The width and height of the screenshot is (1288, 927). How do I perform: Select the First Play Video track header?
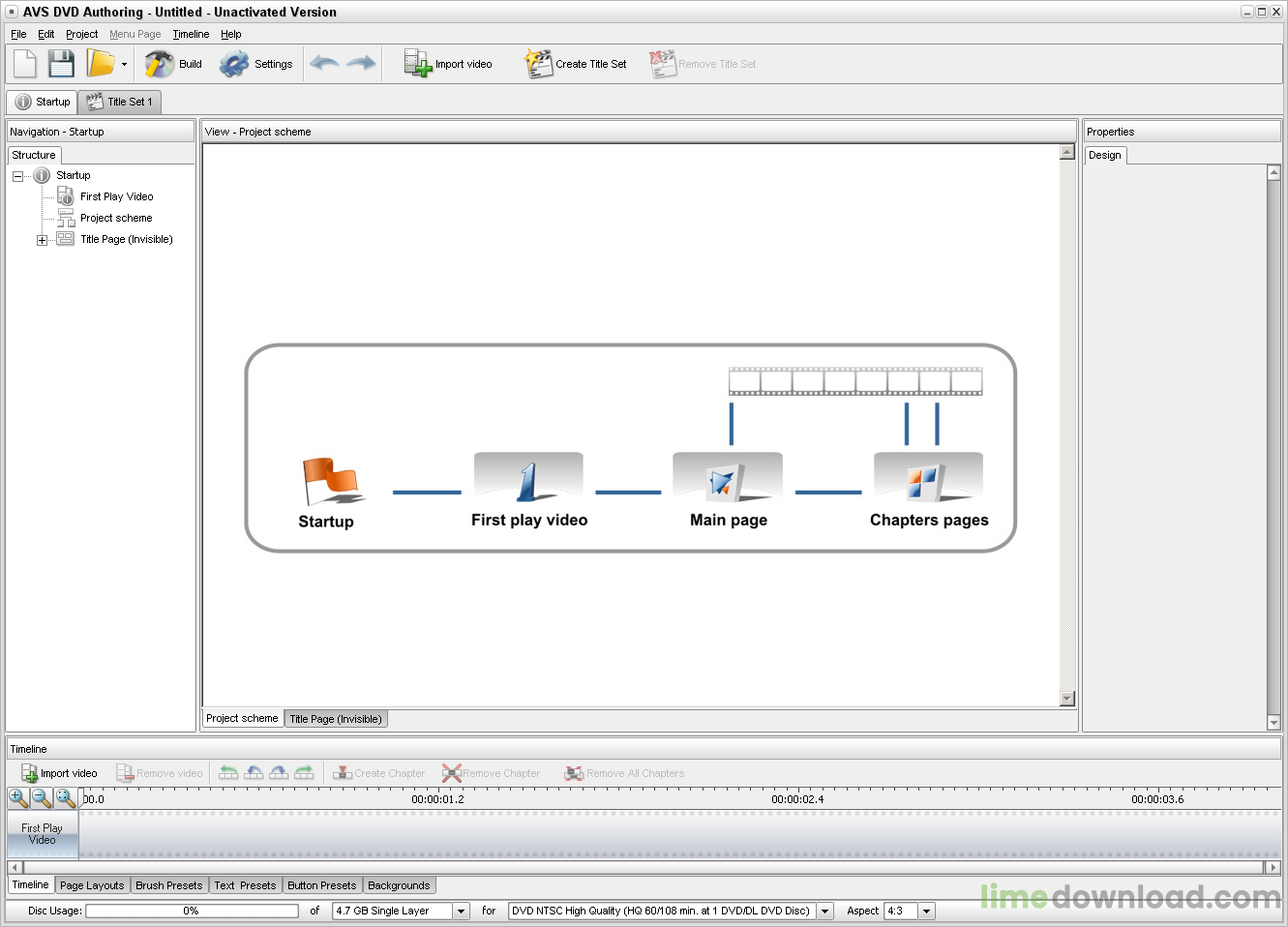pos(43,834)
